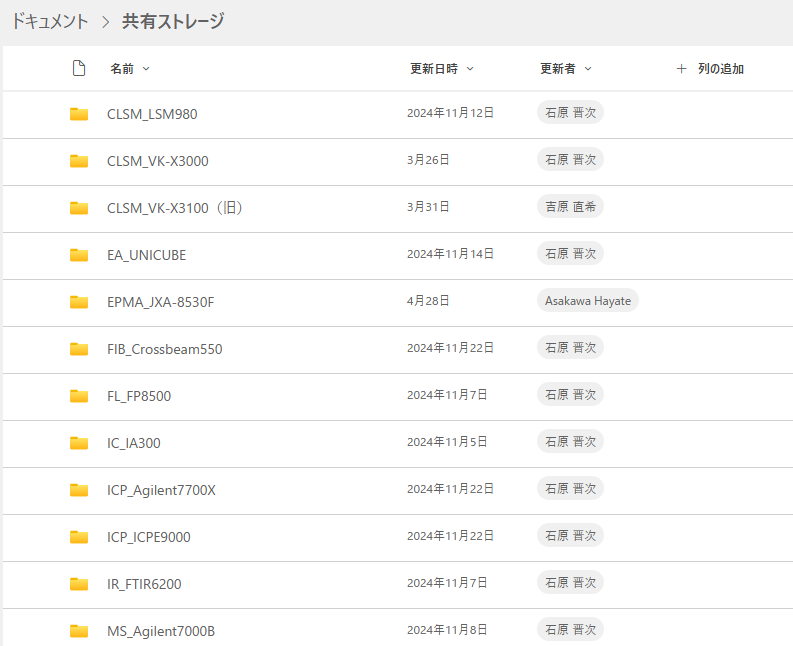Click 石原 晋次 chip in CLSM_VK-X3000 row
The width and height of the screenshot is (793, 646).
coord(570,159)
